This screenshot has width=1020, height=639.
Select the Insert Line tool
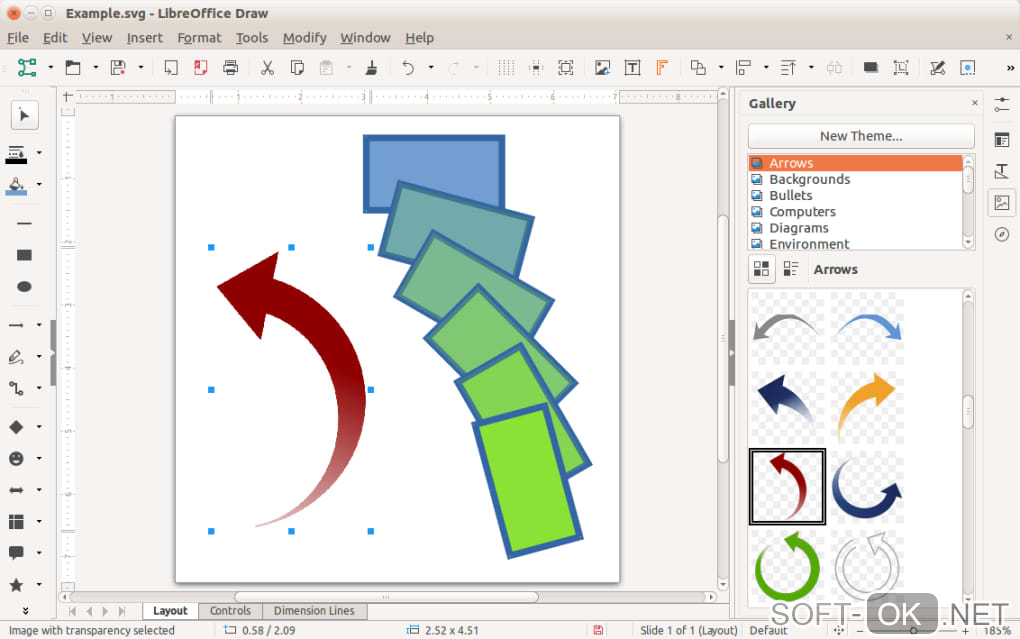(24, 223)
